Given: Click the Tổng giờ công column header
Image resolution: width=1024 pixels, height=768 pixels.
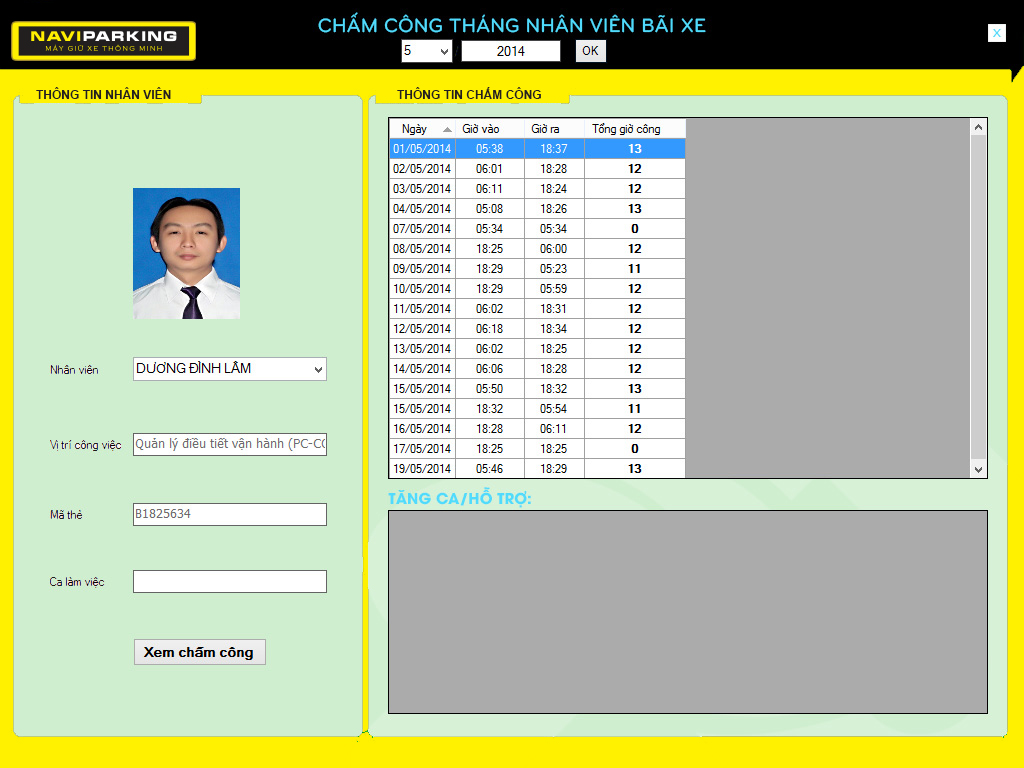Looking at the screenshot, I should [x=633, y=129].
